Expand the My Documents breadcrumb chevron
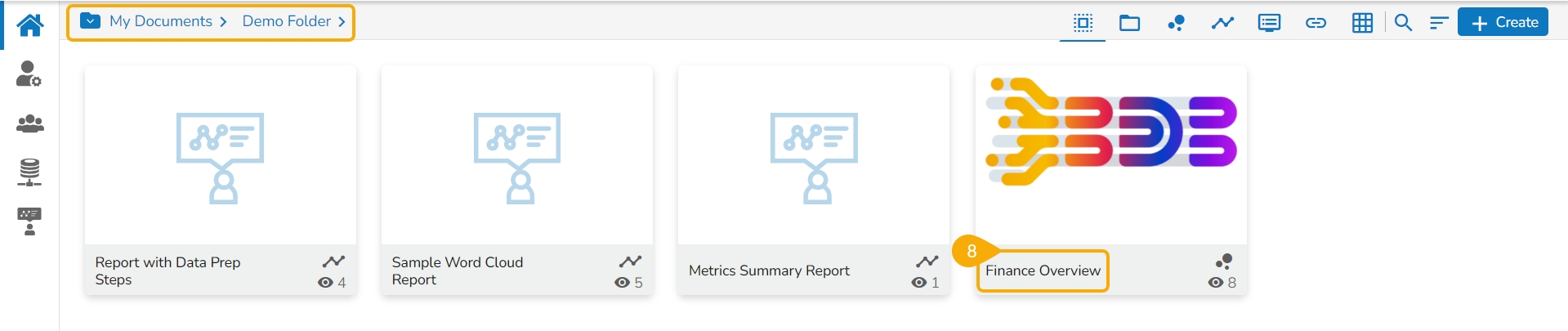 (223, 22)
